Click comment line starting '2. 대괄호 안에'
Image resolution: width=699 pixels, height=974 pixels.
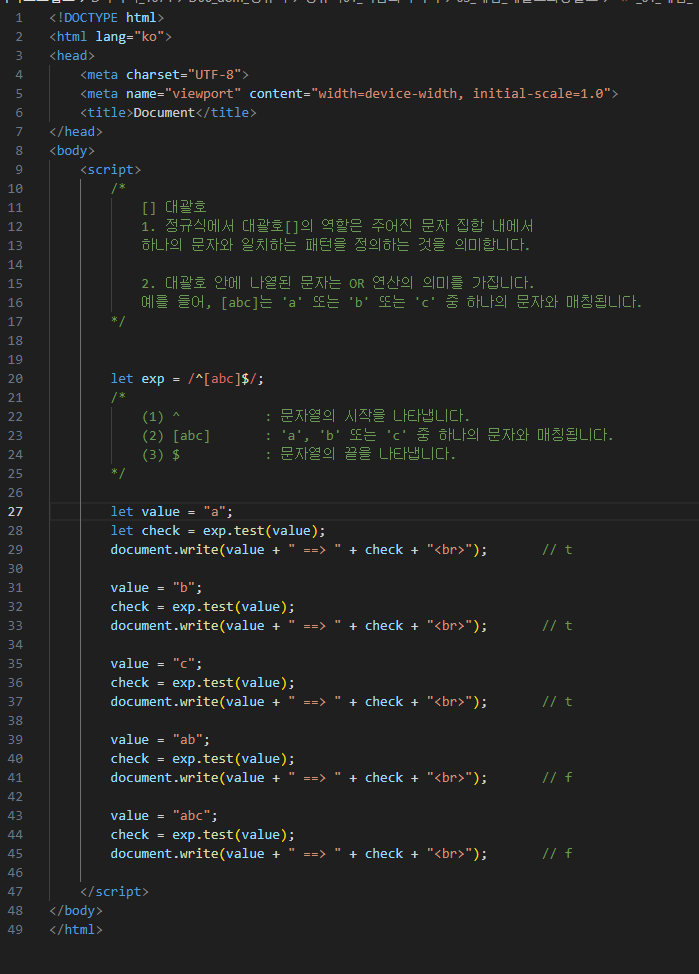coord(338,283)
